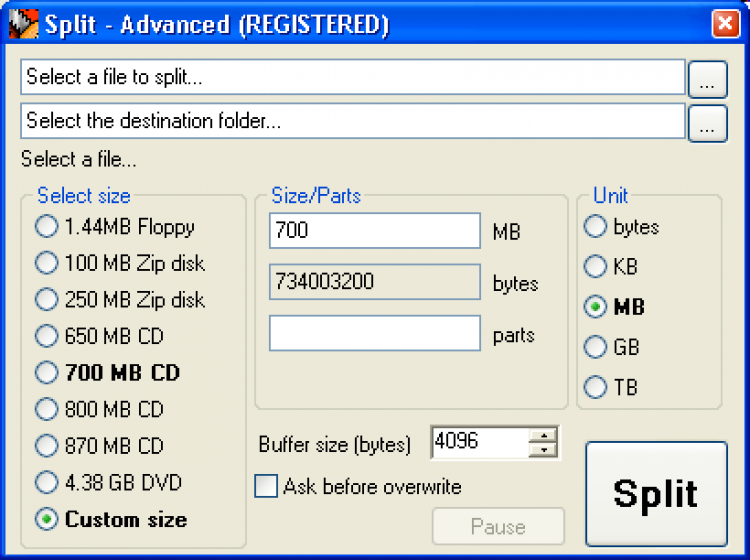Click the bytes field showing 734003200
Image resolution: width=750 pixels, height=560 pixels.
[x=375, y=282]
